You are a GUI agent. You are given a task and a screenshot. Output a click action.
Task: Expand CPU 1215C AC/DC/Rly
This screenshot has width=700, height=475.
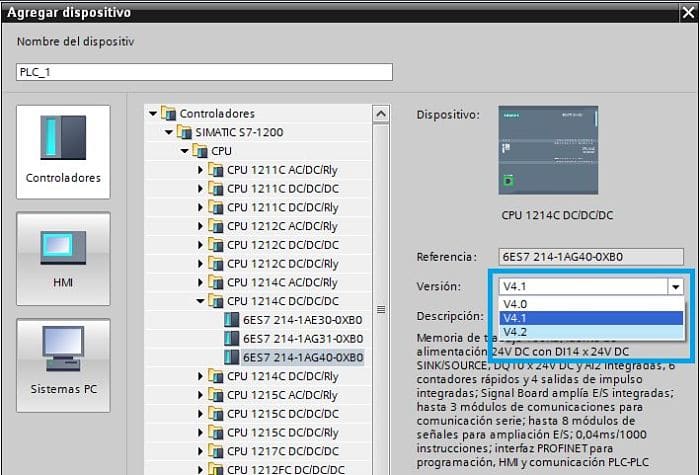point(200,395)
